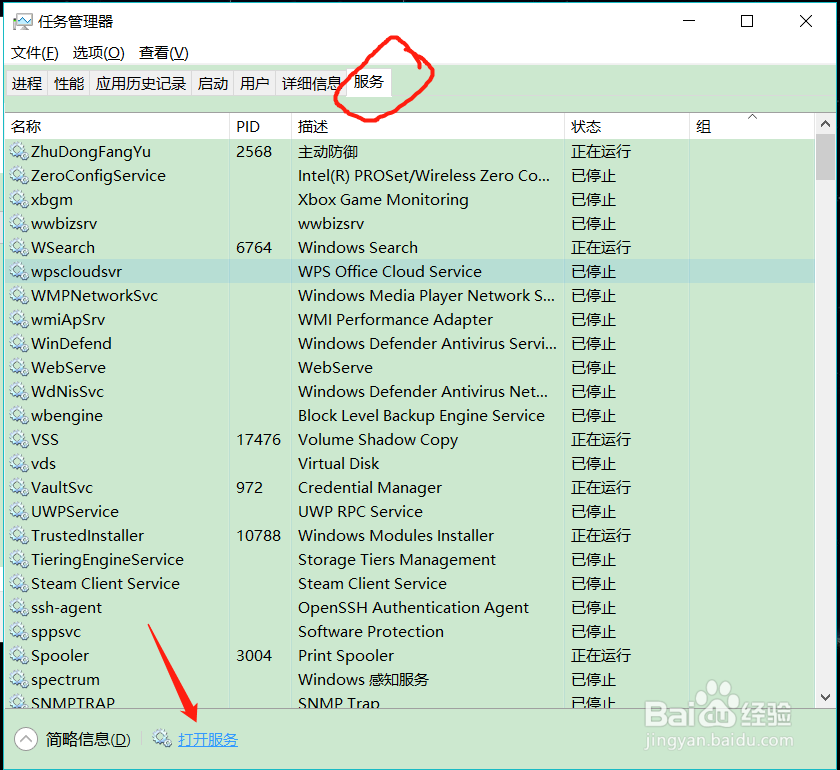The width and height of the screenshot is (840, 770).
Task: Click the scrollbar down arrow
Action: pyautogui.click(x=825, y=697)
